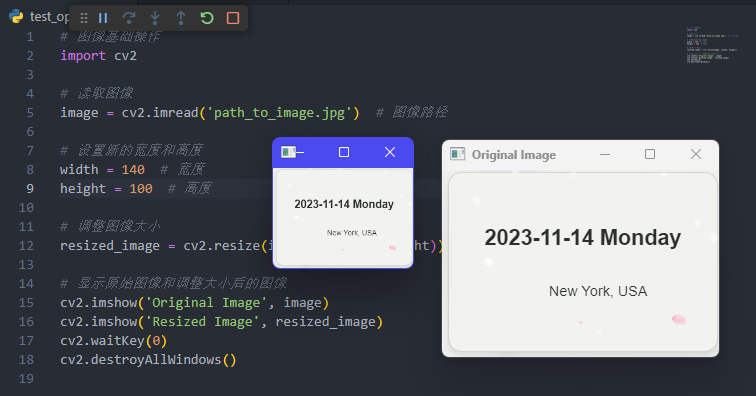Maximize the Original Image window

[x=650, y=154]
